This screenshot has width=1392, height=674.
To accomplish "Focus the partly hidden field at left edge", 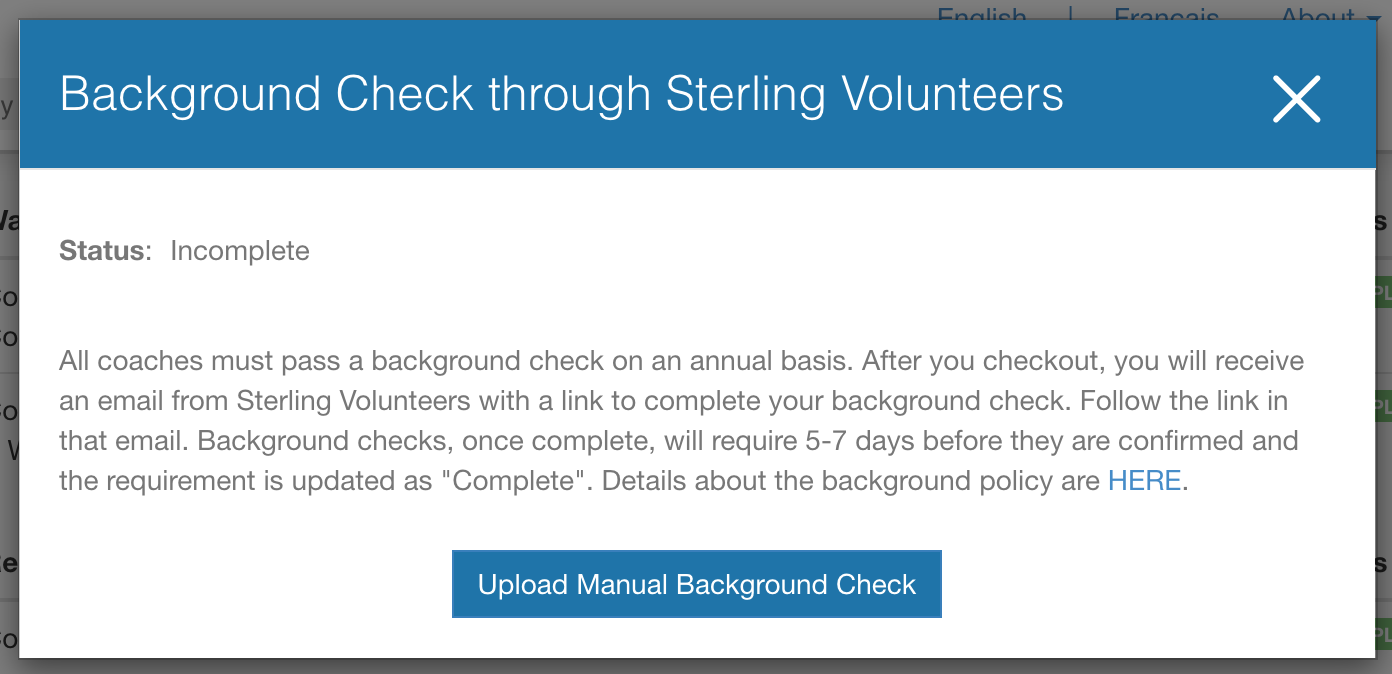I will coord(8,106).
